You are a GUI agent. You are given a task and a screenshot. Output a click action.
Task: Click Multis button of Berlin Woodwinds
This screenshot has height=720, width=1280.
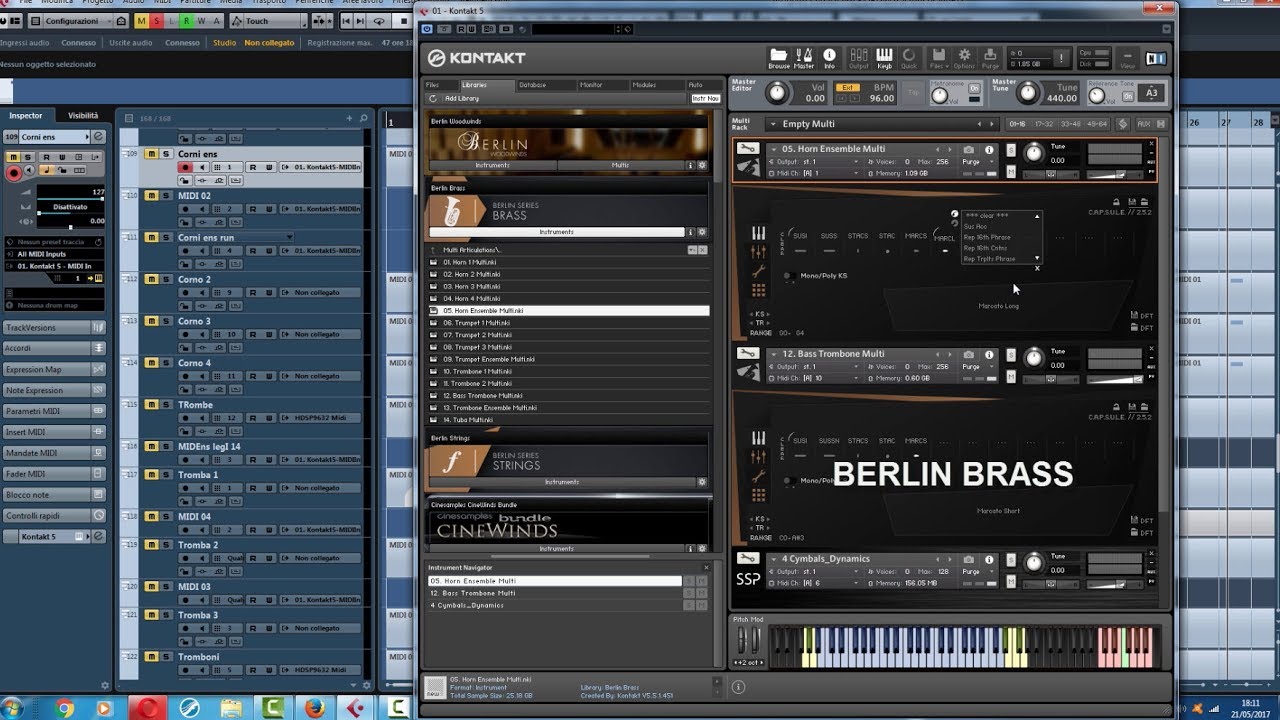pyautogui.click(x=620, y=165)
